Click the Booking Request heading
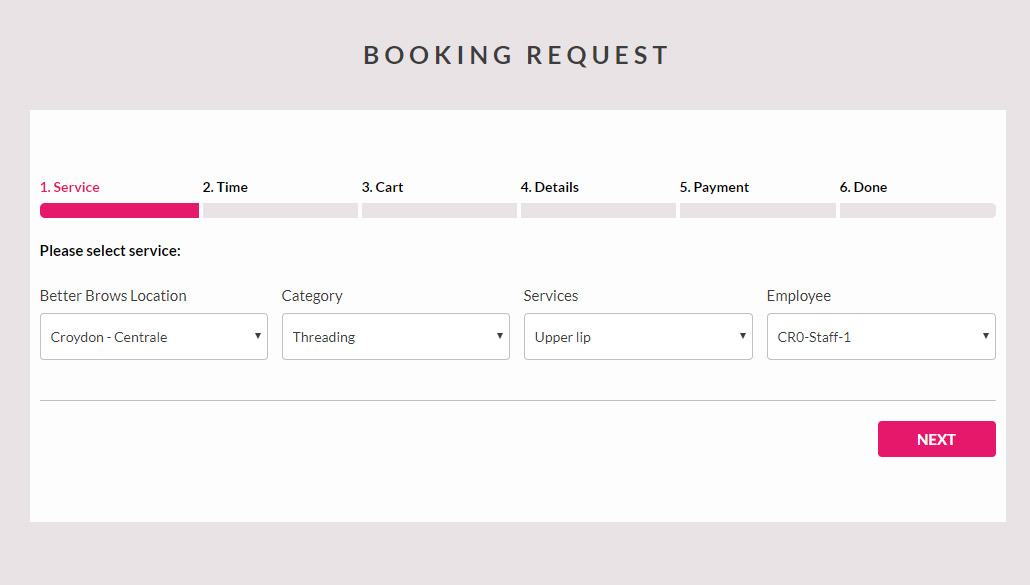The image size is (1030, 585). (x=516, y=55)
